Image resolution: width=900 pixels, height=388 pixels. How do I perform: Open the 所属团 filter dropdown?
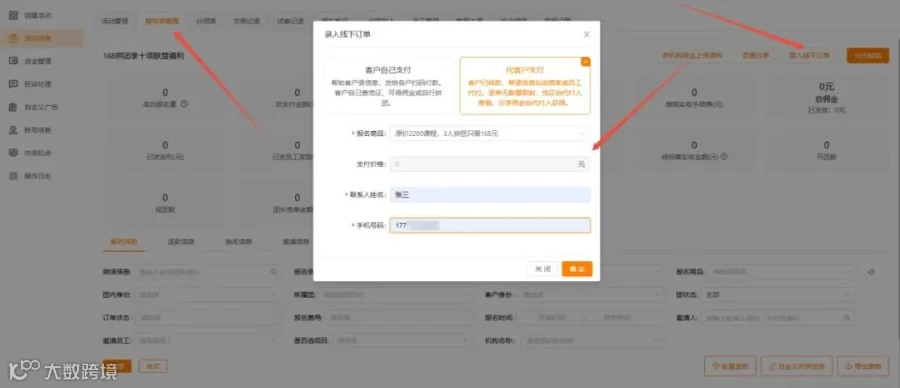(x=397, y=294)
